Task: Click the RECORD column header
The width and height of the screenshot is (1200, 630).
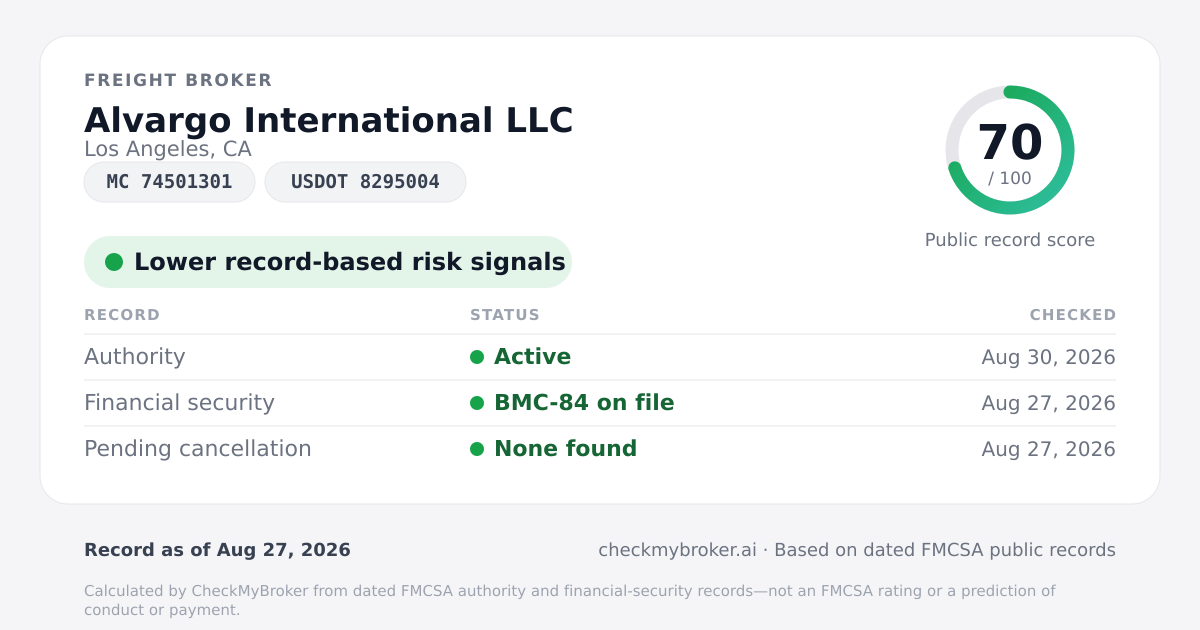Action: [122, 315]
